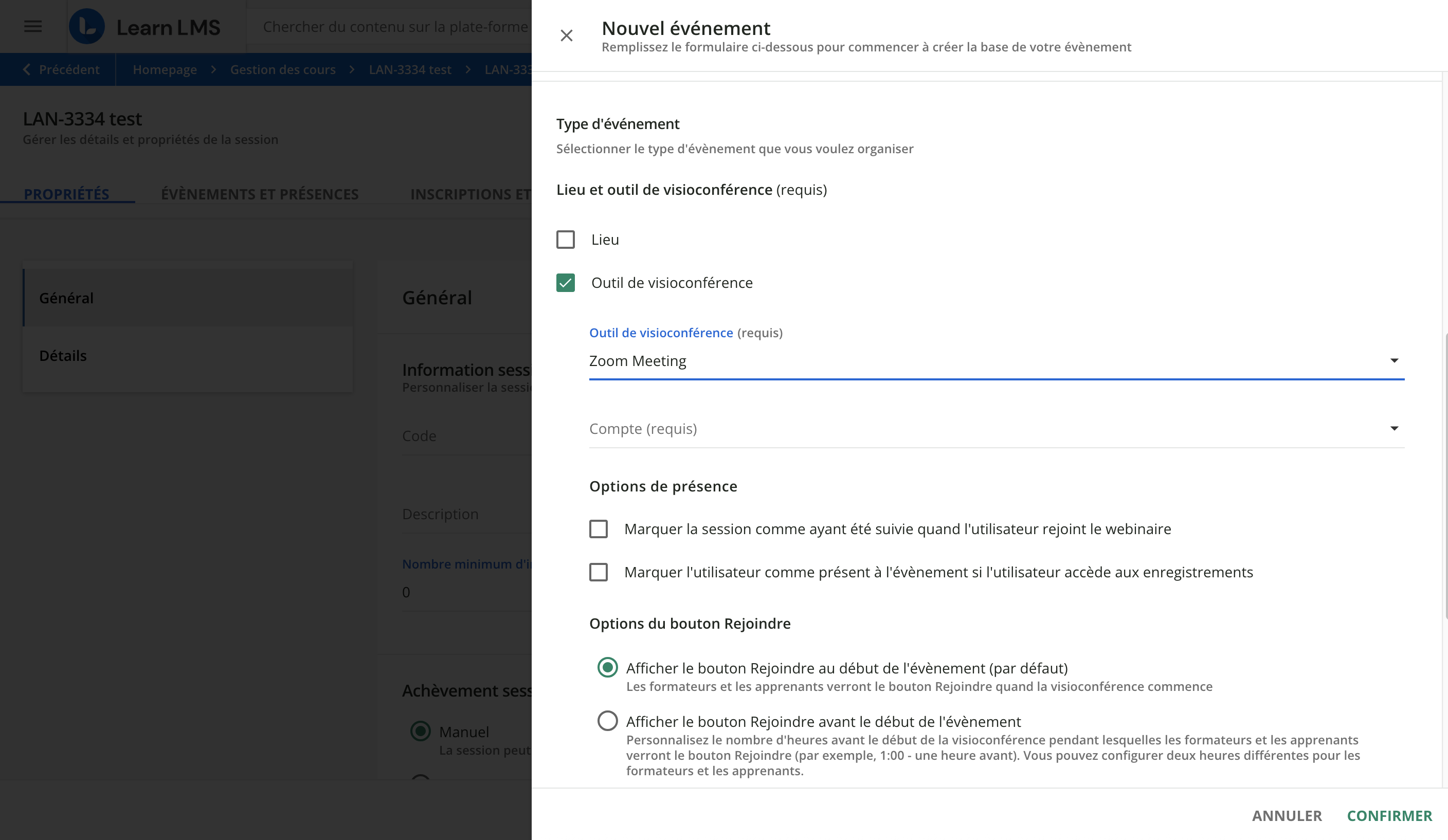
Task: Open the Compte (requis) dropdown
Action: click(x=997, y=429)
